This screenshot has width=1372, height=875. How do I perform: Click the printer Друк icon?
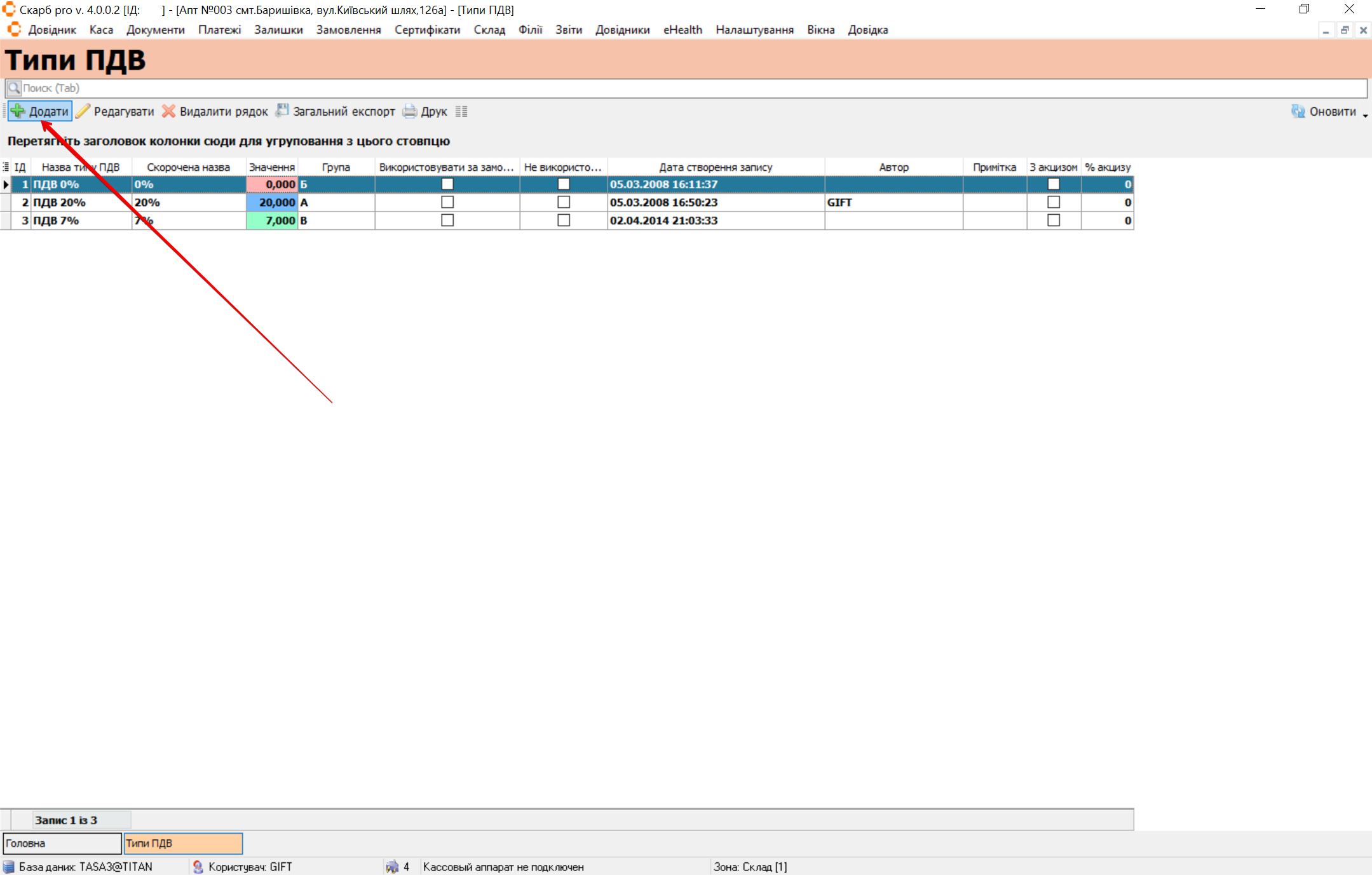coord(410,111)
